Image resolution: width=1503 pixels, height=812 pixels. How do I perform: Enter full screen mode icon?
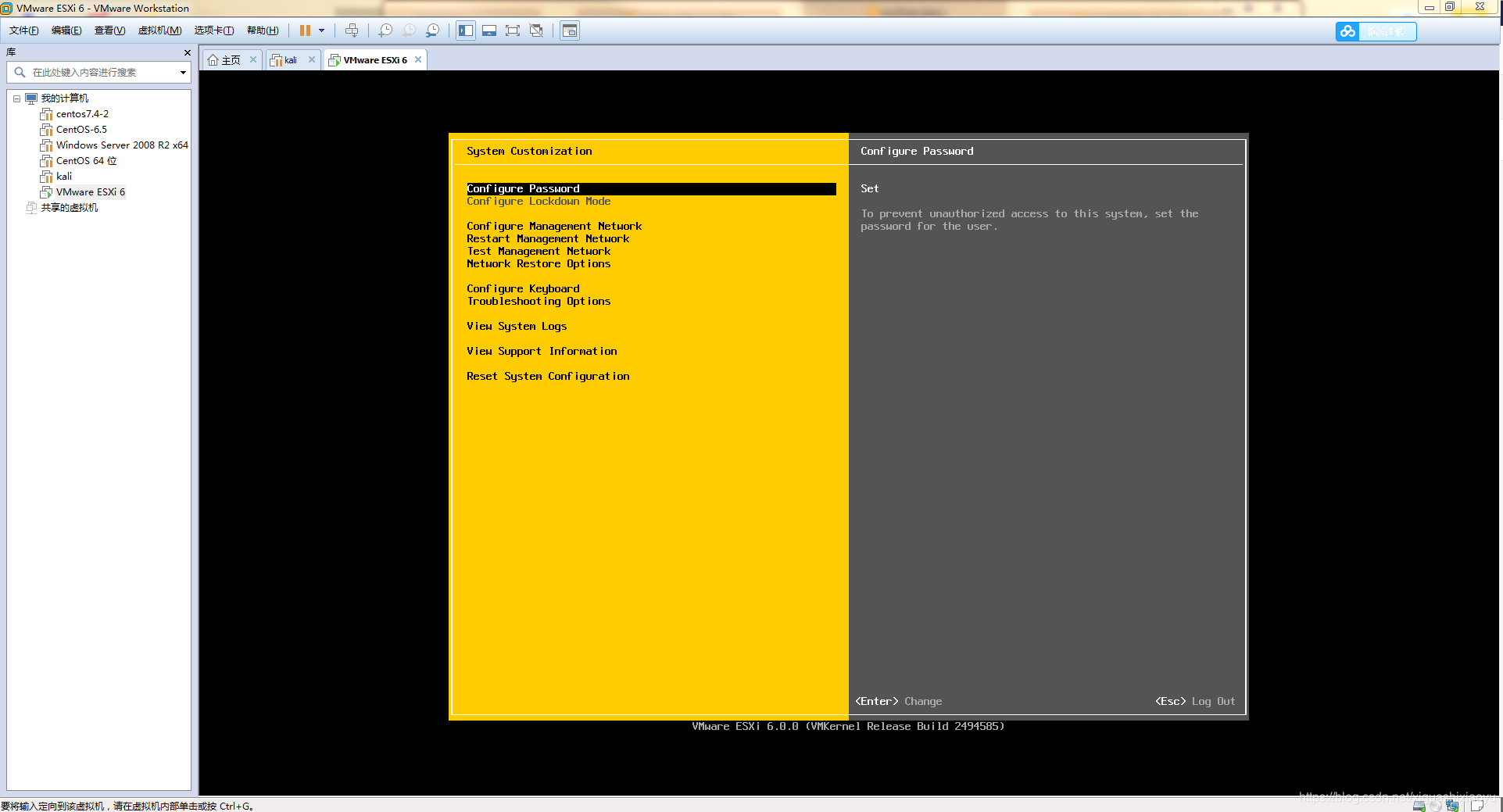tap(513, 30)
